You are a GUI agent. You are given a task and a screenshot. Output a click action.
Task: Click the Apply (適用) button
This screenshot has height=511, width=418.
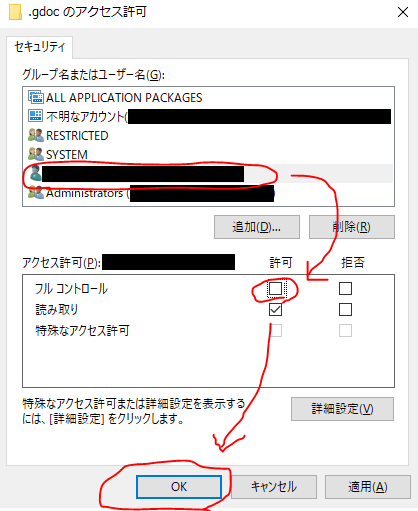click(368, 487)
